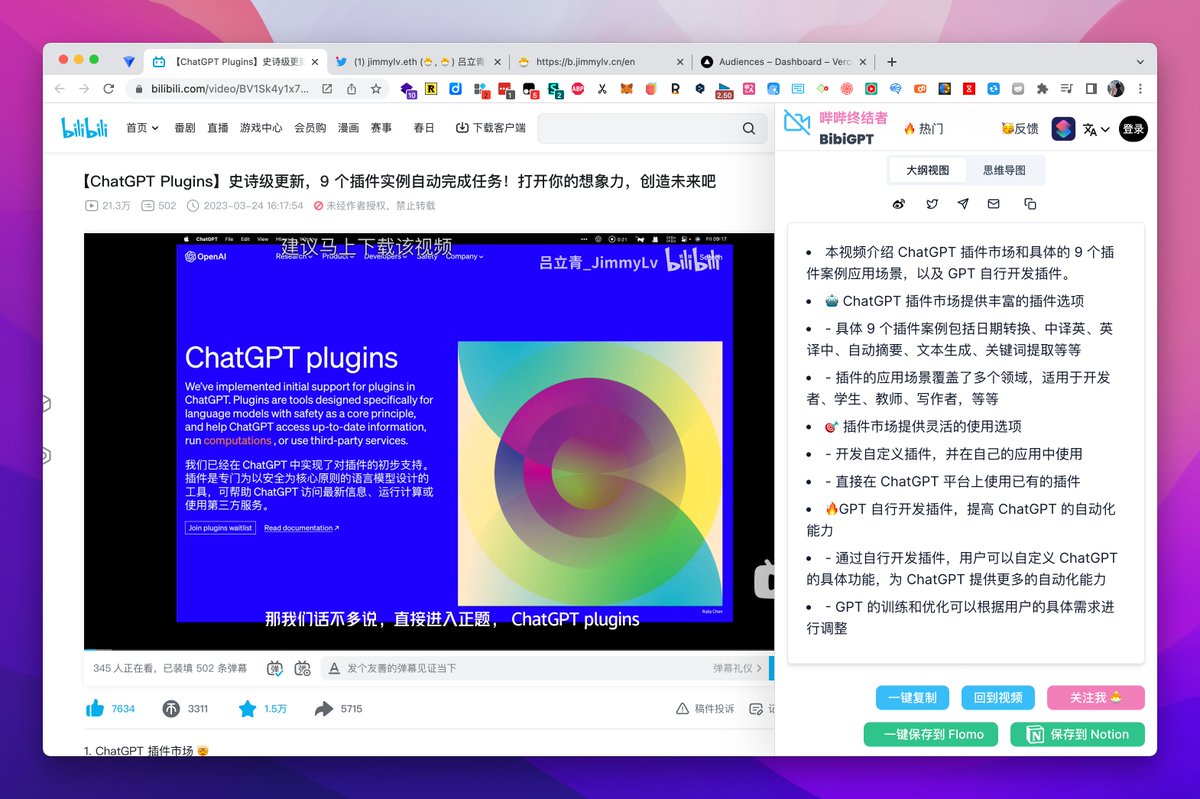1200x799 pixels.
Task: Open 弹幕礼仪 etiquette link
Action: pyautogui.click(x=737, y=668)
